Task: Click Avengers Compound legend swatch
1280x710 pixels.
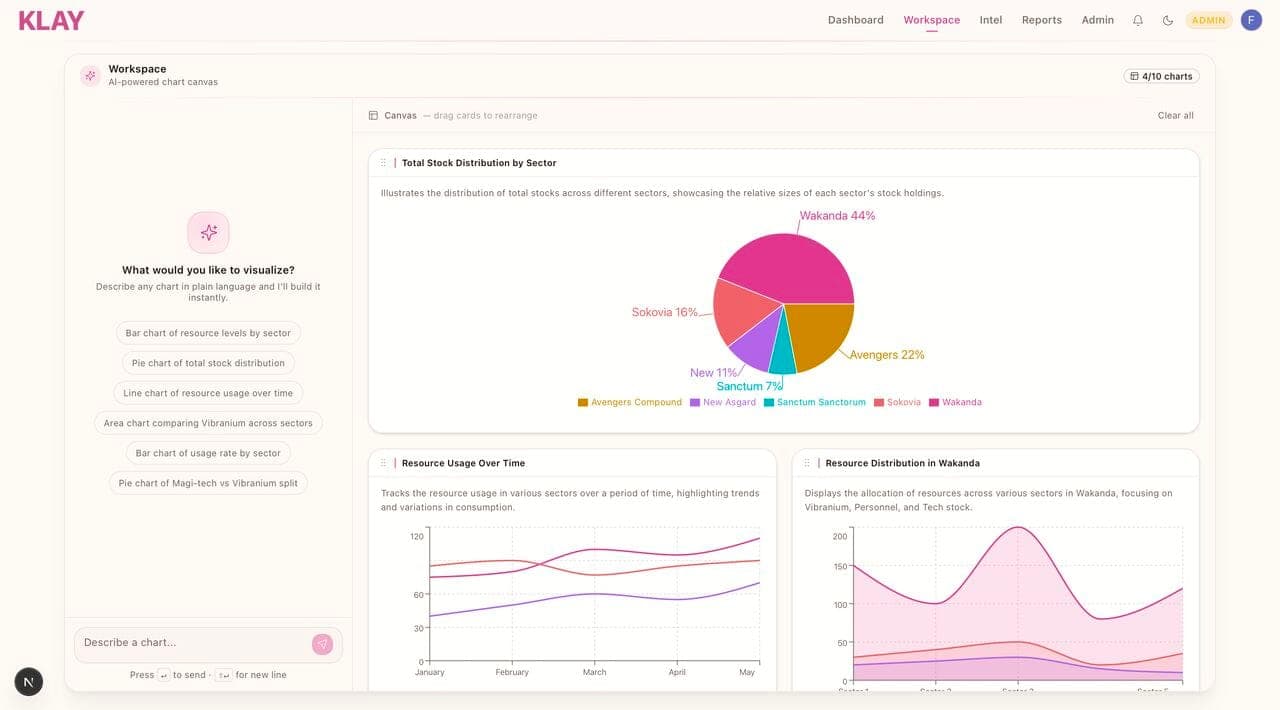Action: pyautogui.click(x=583, y=402)
